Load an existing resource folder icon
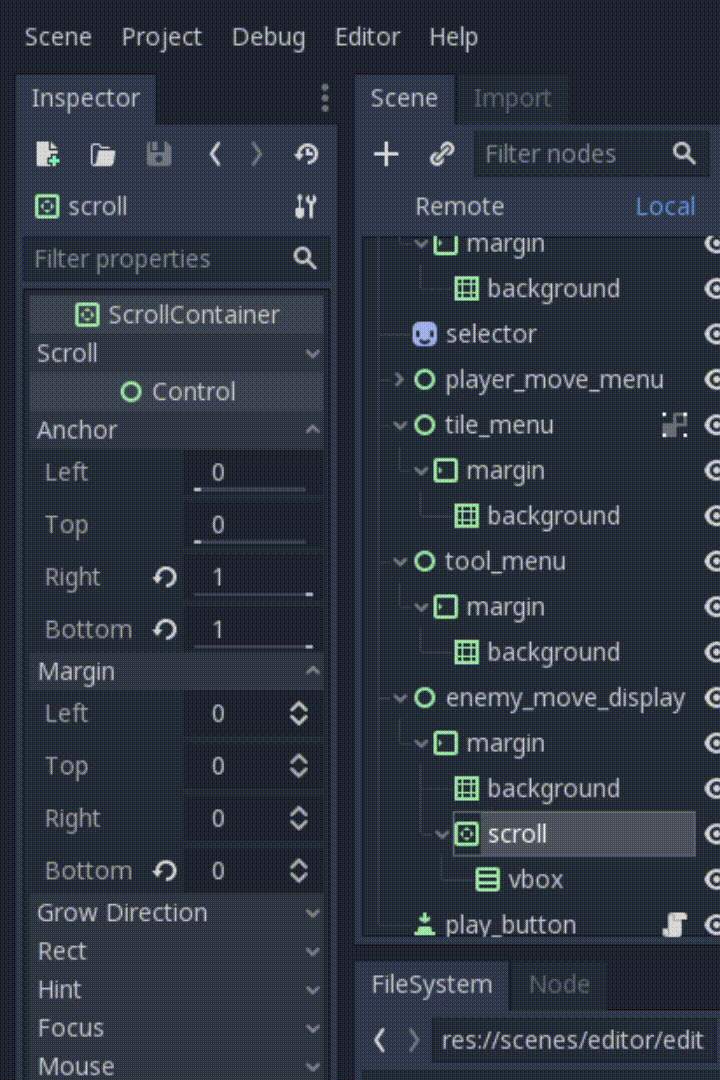This screenshot has width=720, height=1080. [x=103, y=154]
